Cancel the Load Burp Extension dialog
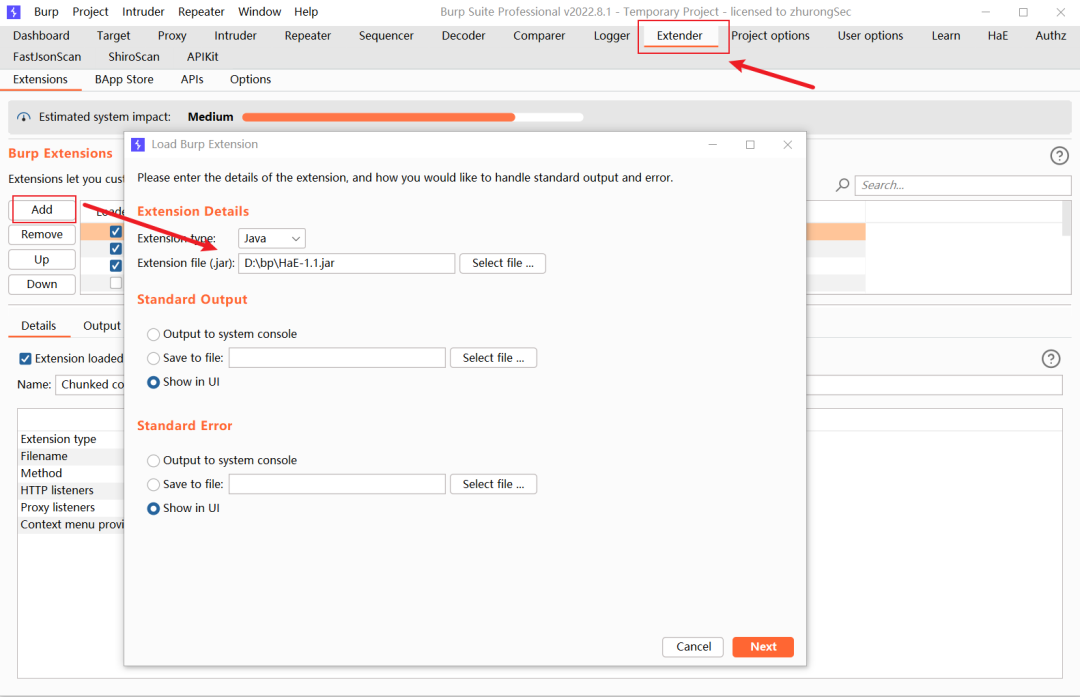The height and width of the screenshot is (697, 1080). coord(693,647)
